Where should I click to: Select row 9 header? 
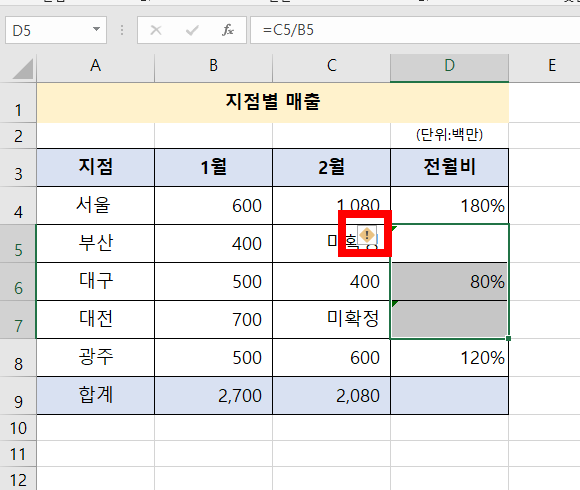[18, 396]
